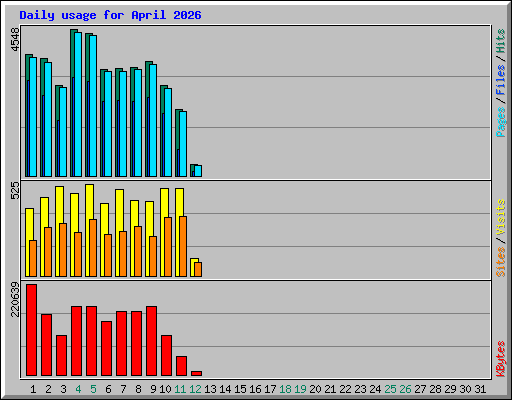512x400 pixels.
Task: Click the 'Daily usage for April 2026' title
Action: [110, 15]
